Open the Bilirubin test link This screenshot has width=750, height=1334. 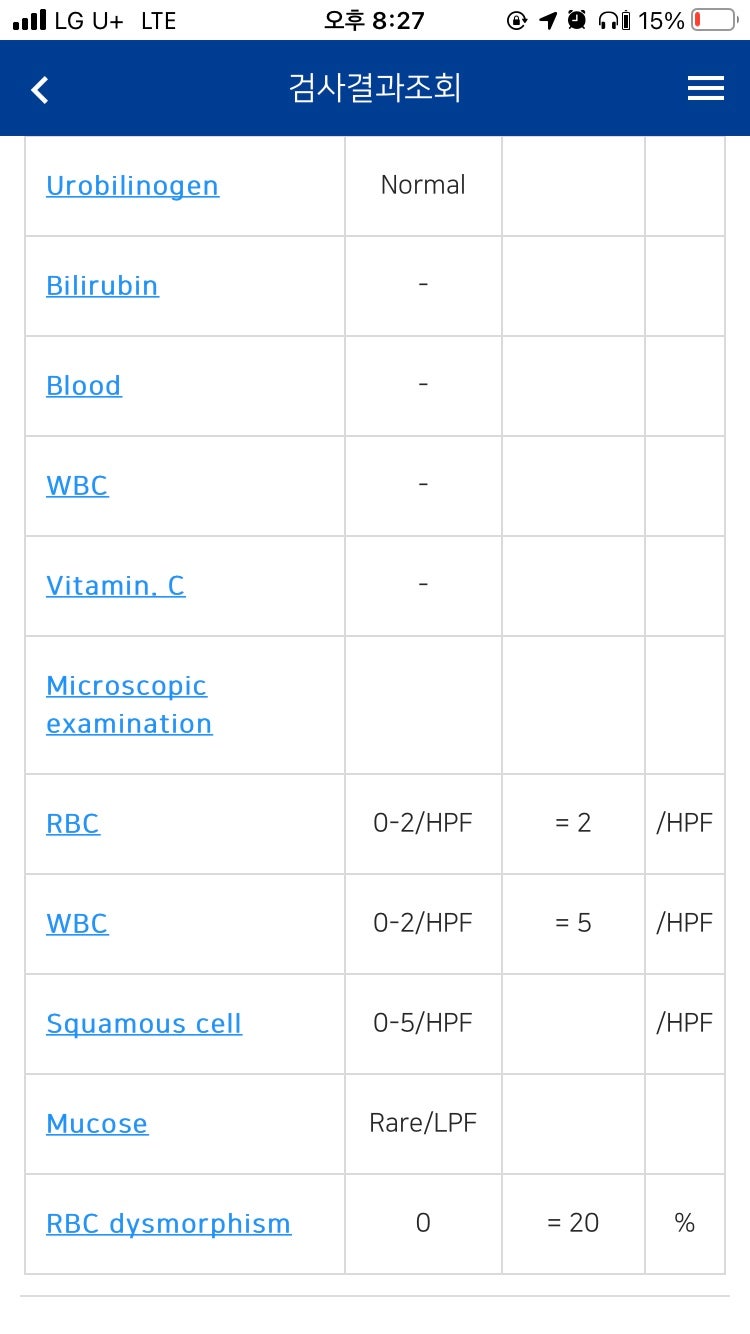tap(102, 286)
